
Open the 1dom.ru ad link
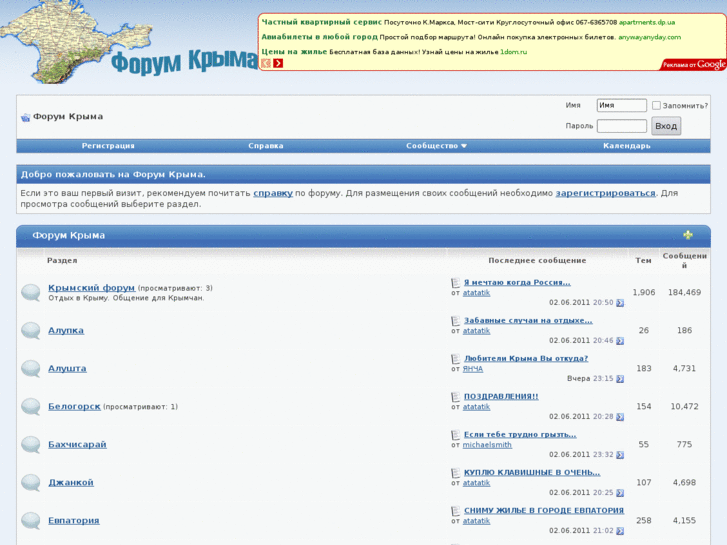513,52
